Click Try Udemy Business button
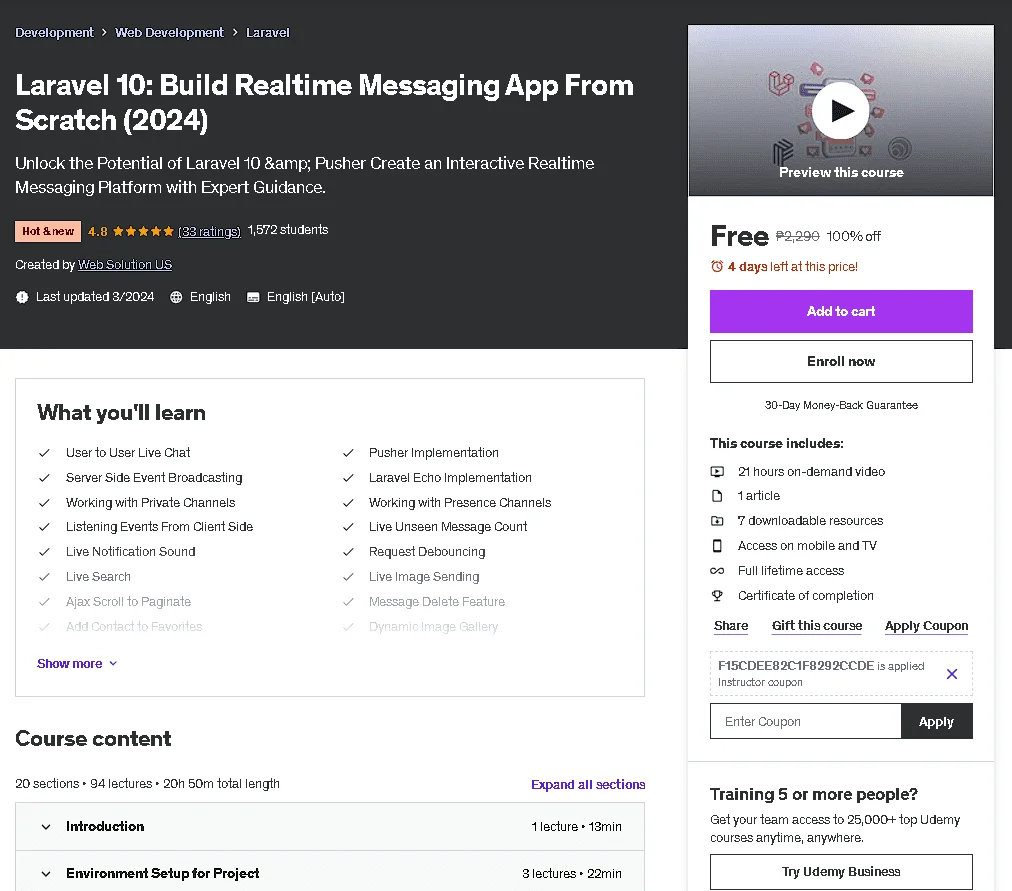1012x891 pixels. 841,872
